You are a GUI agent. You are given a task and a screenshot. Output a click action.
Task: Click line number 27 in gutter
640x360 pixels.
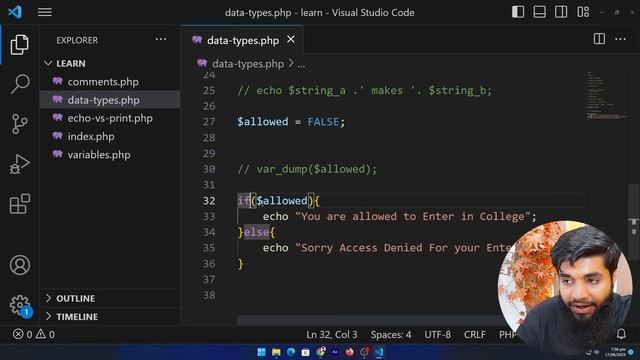coord(209,122)
